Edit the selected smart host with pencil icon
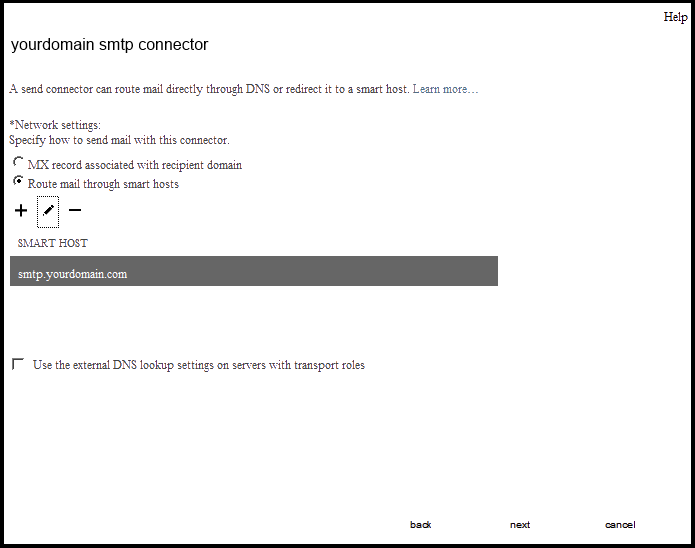This screenshot has height=548, width=695. [x=48, y=211]
